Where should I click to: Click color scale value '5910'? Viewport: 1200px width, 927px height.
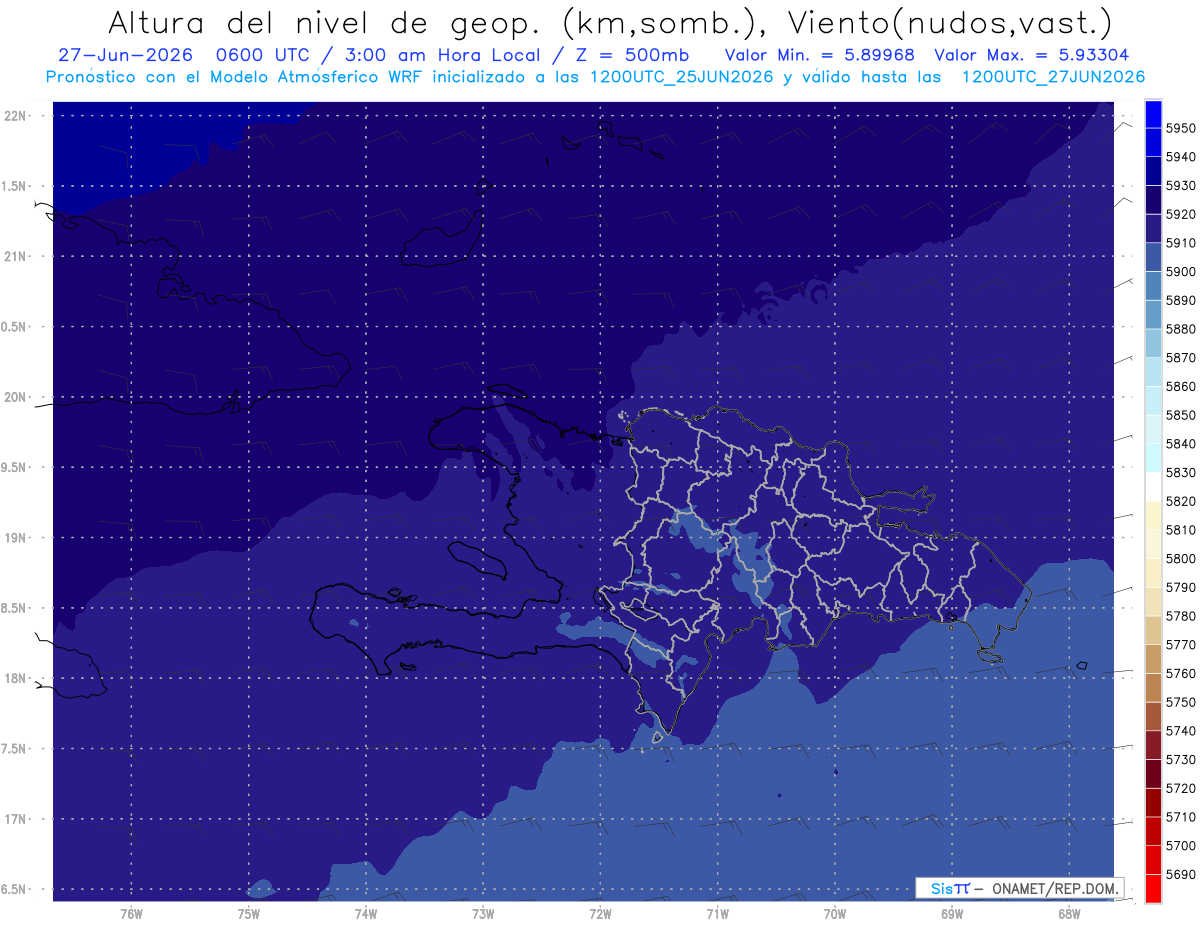(x=1181, y=243)
